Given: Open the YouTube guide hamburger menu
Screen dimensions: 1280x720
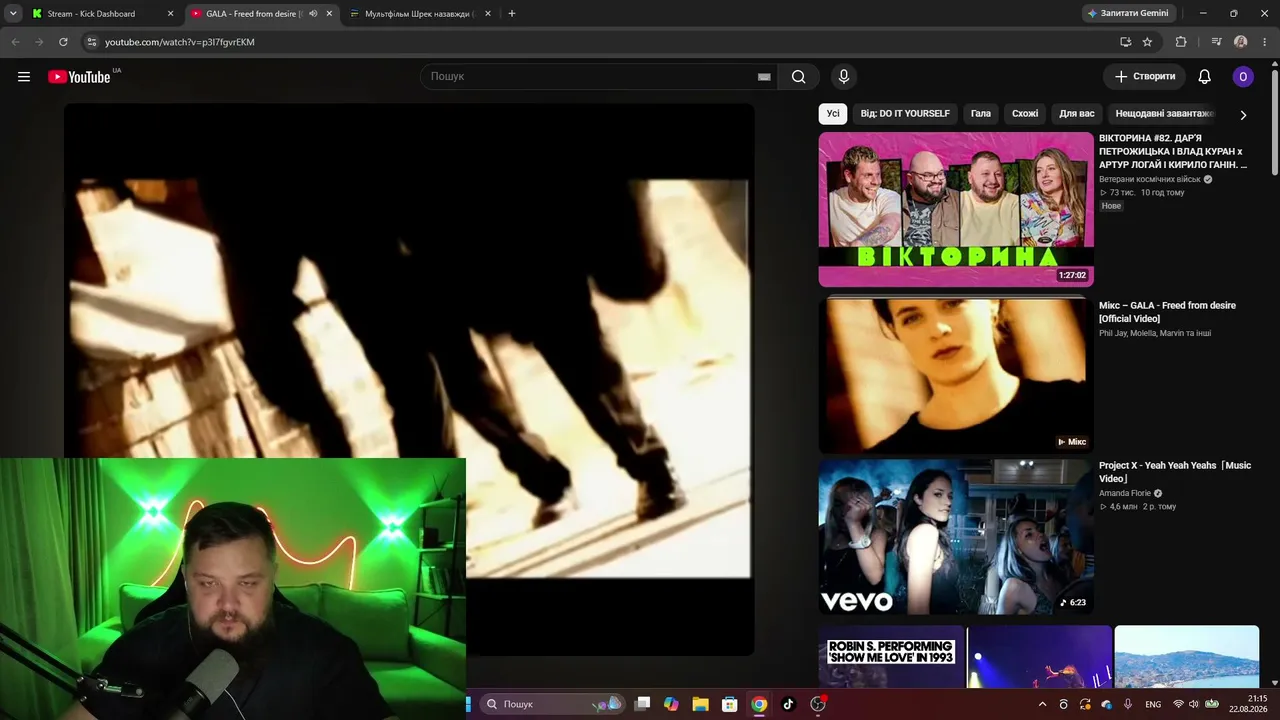Looking at the screenshot, I should point(24,77).
